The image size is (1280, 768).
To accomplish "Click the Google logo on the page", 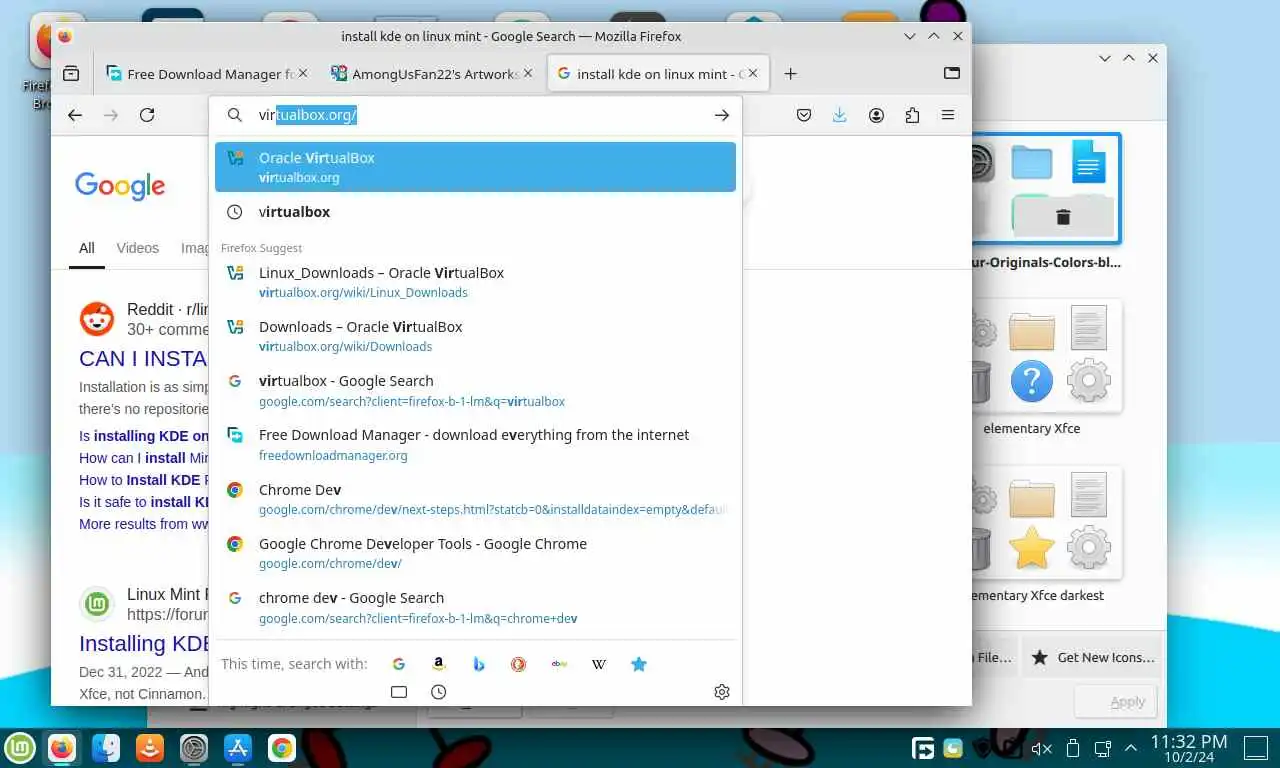I will point(120,186).
